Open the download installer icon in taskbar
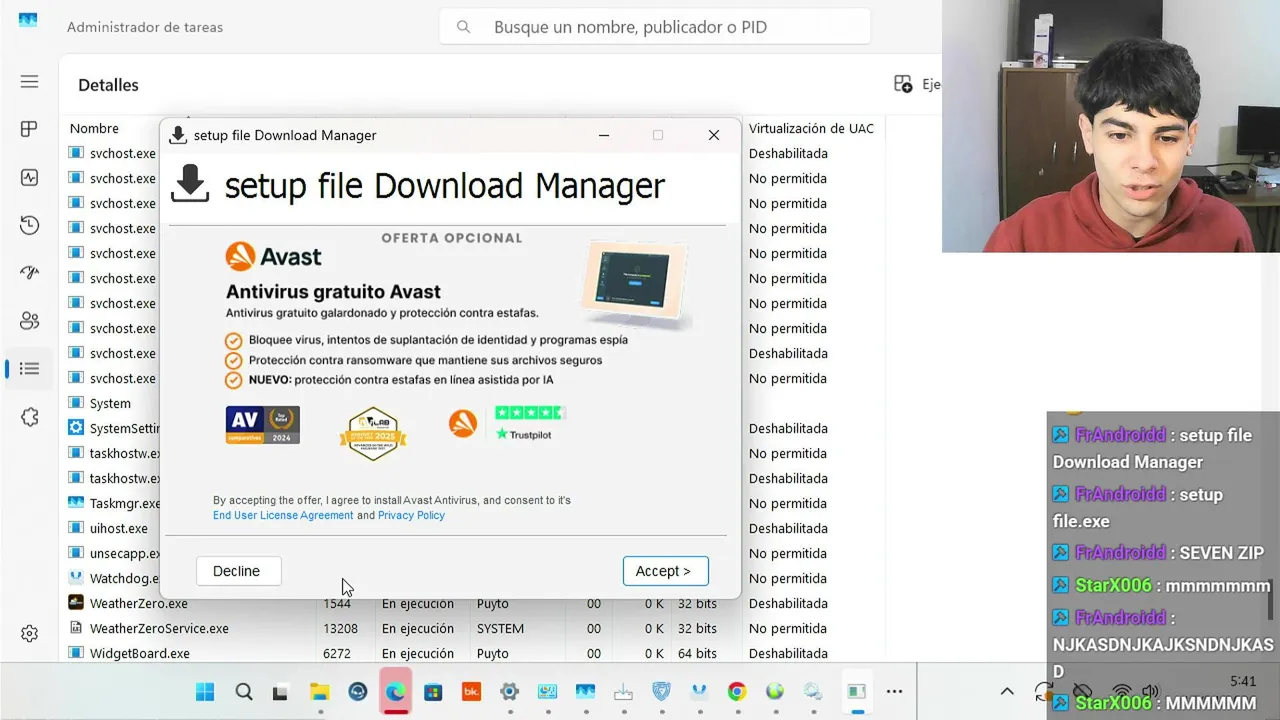 click(x=623, y=691)
